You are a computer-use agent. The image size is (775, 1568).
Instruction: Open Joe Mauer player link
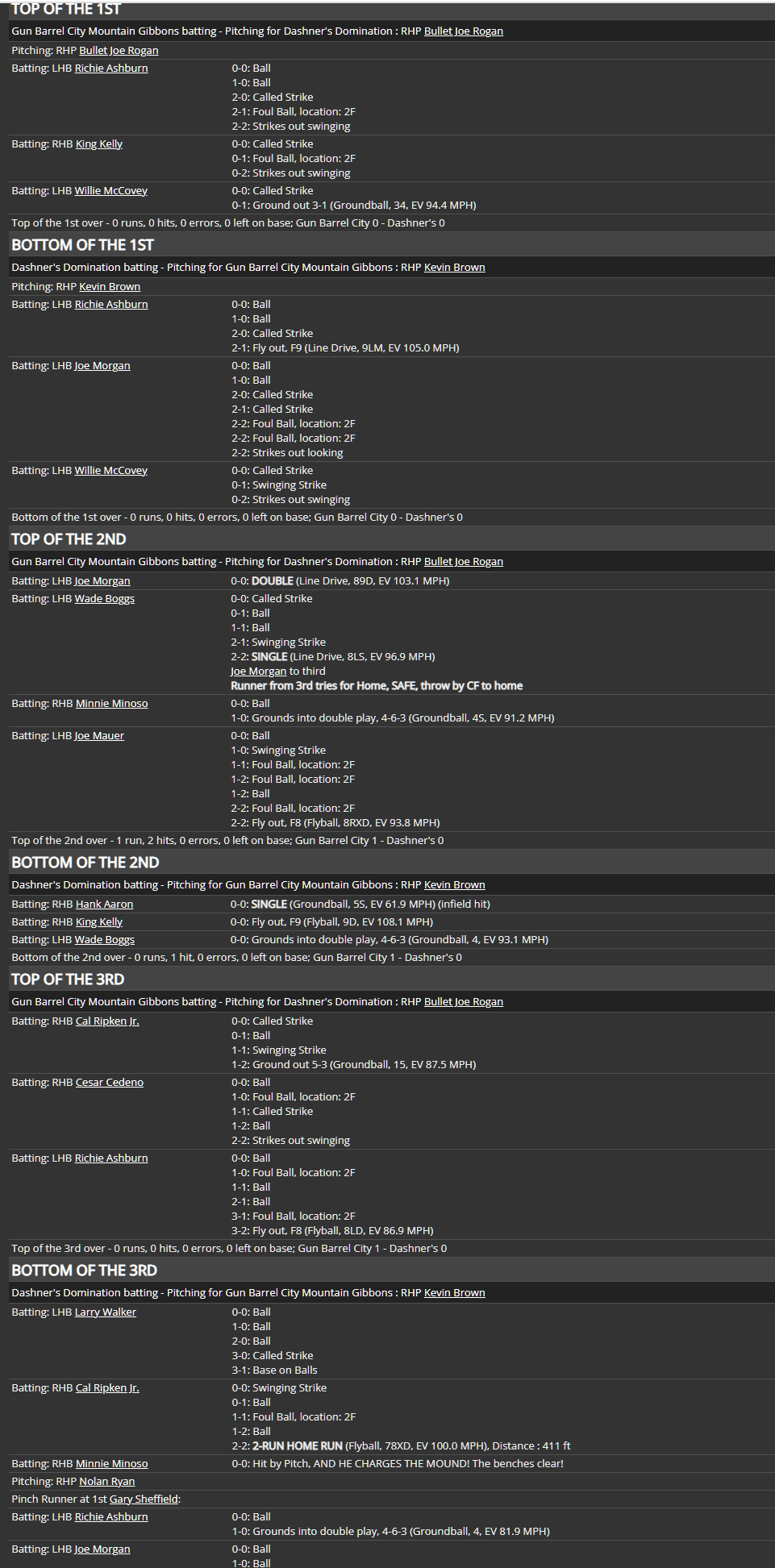(x=99, y=736)
